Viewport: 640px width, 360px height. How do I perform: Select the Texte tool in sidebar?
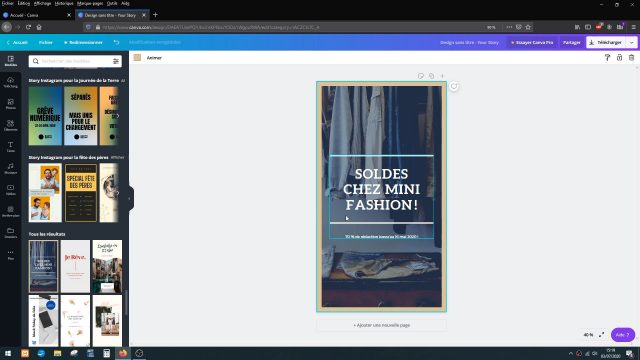point(11,147)
